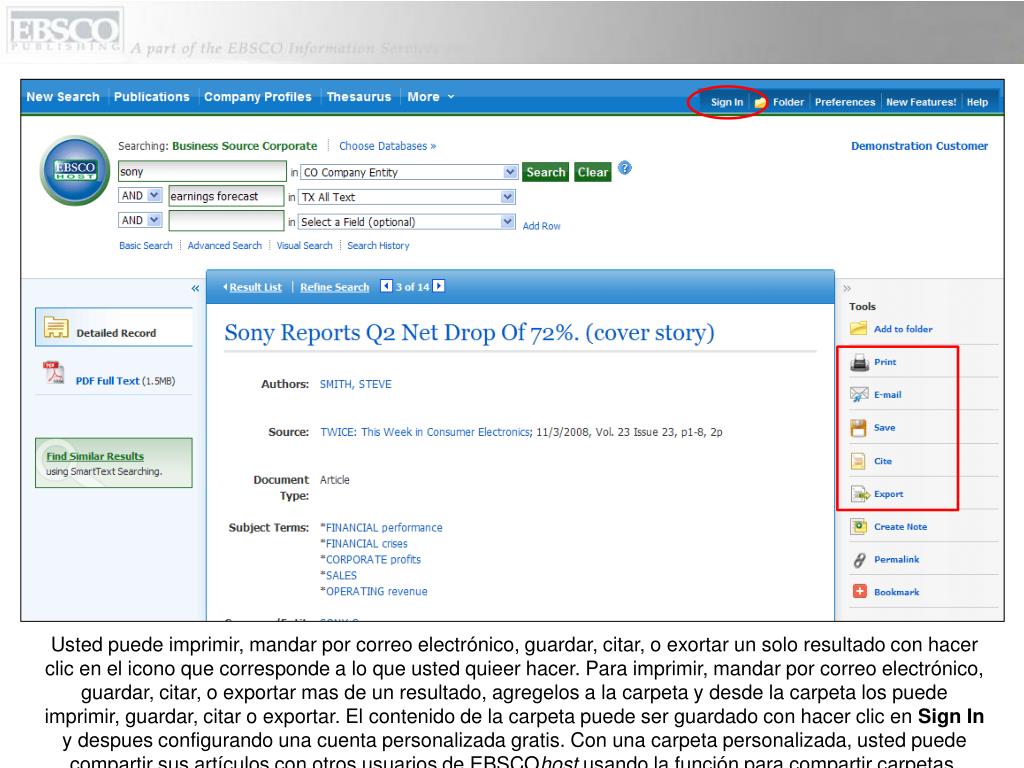Open Help in top bar

977,102
